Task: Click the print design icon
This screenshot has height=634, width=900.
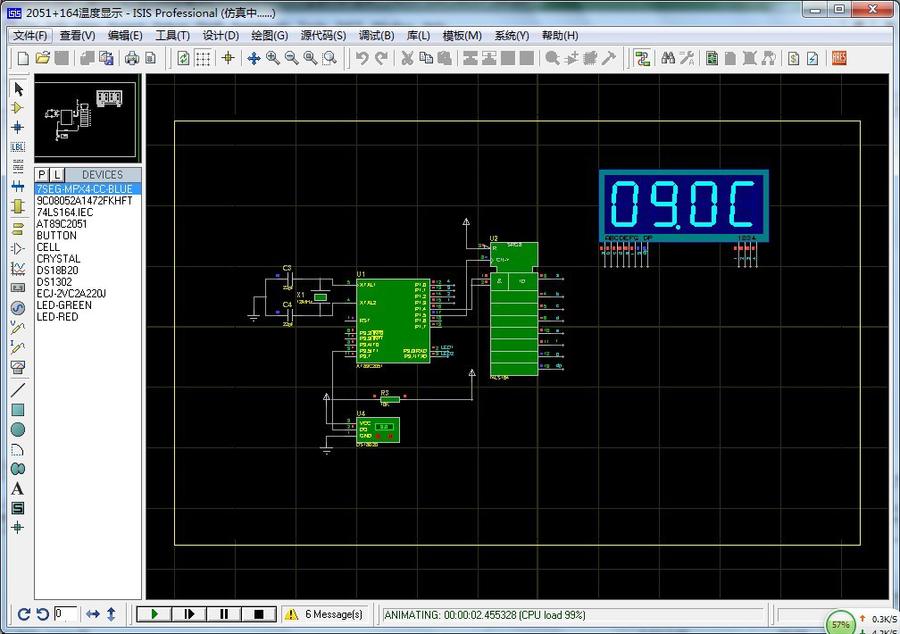Action: [x=132, y=59]
